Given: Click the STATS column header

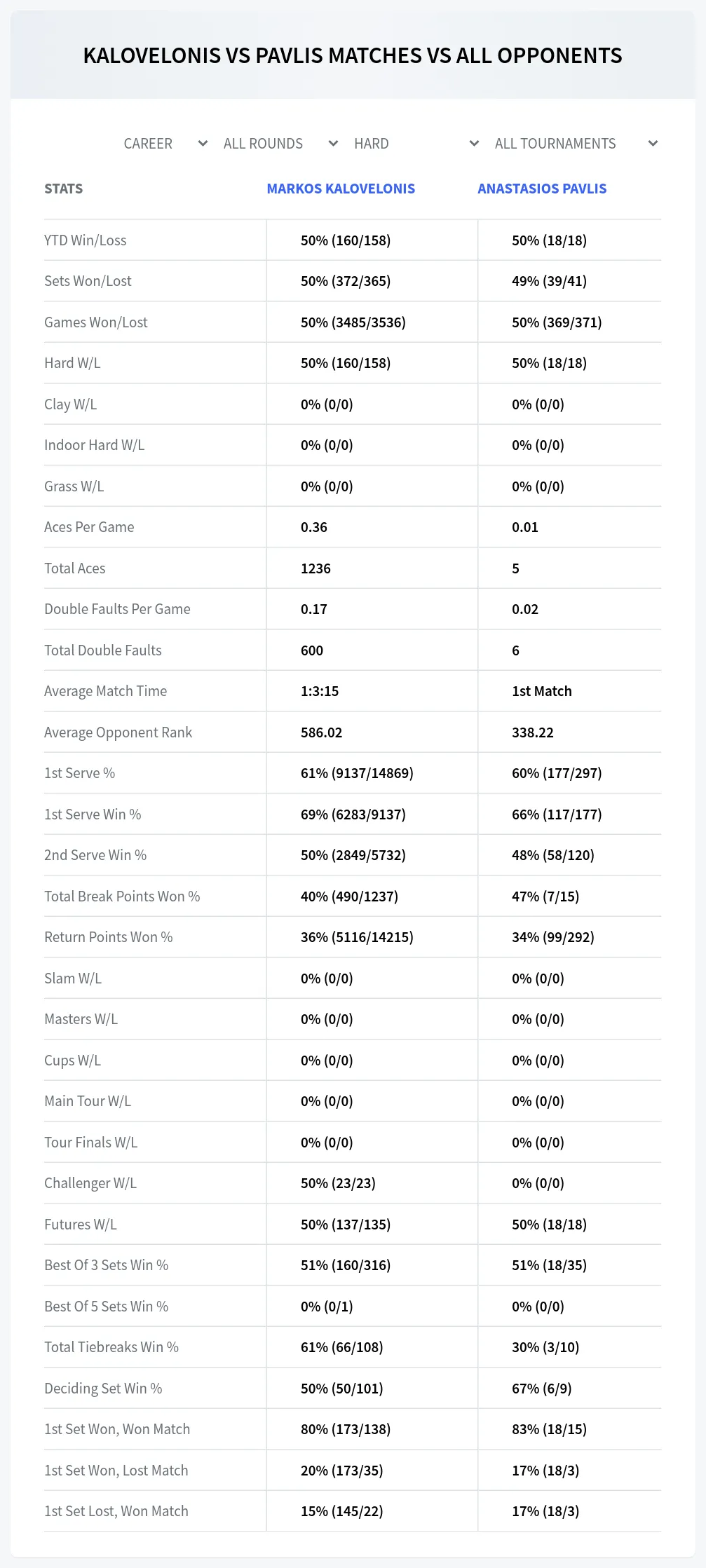Looking at the screenshot, I should point(64,189).
